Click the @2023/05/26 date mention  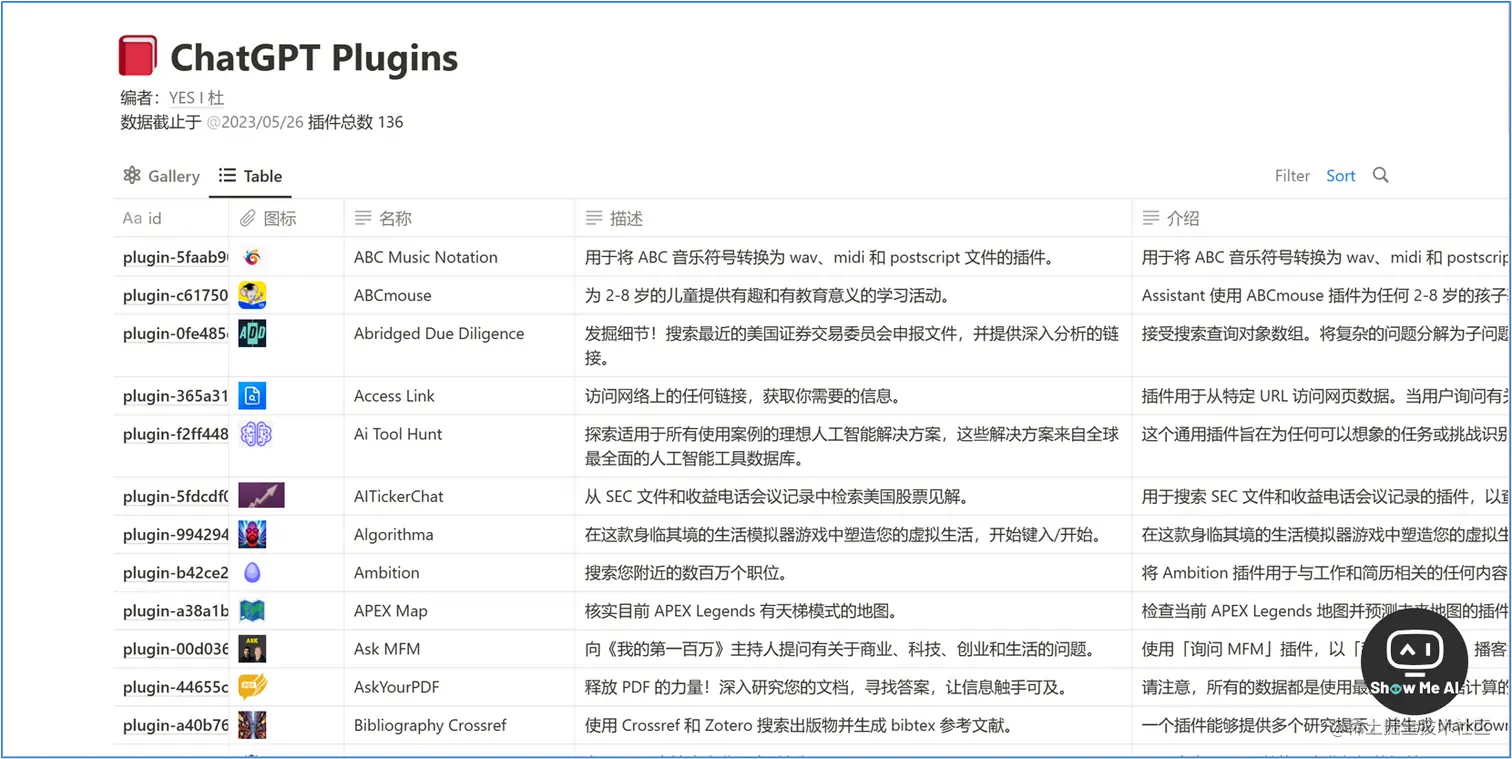(x=255, y=122)
